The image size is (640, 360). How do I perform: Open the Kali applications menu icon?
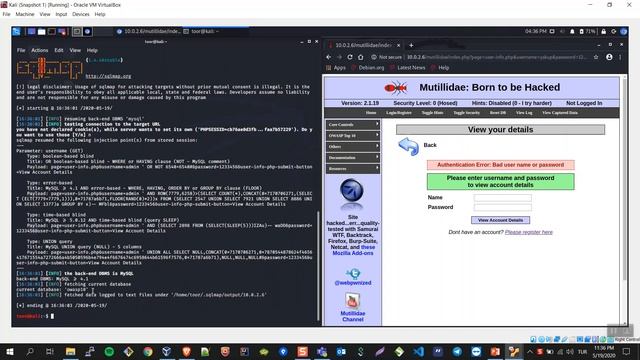click(x=16, y=31)
